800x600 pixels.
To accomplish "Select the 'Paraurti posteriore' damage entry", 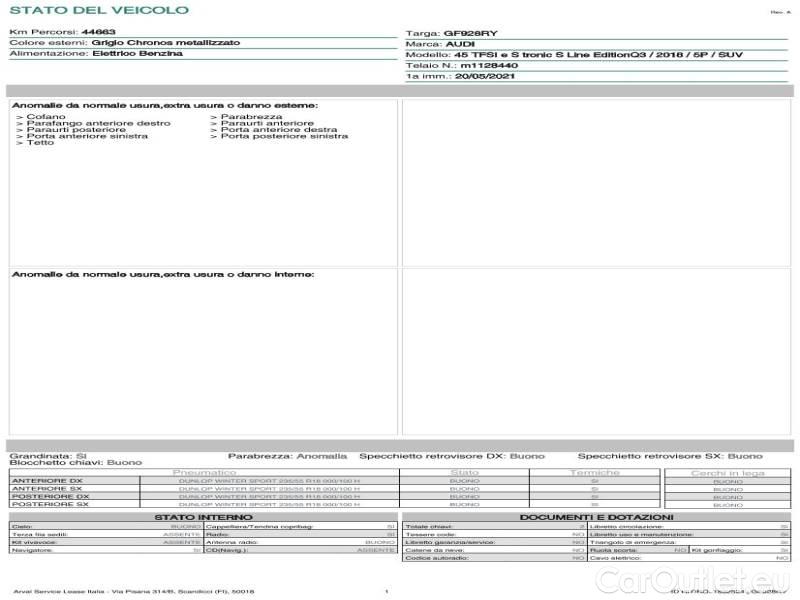I will point(76,130).
